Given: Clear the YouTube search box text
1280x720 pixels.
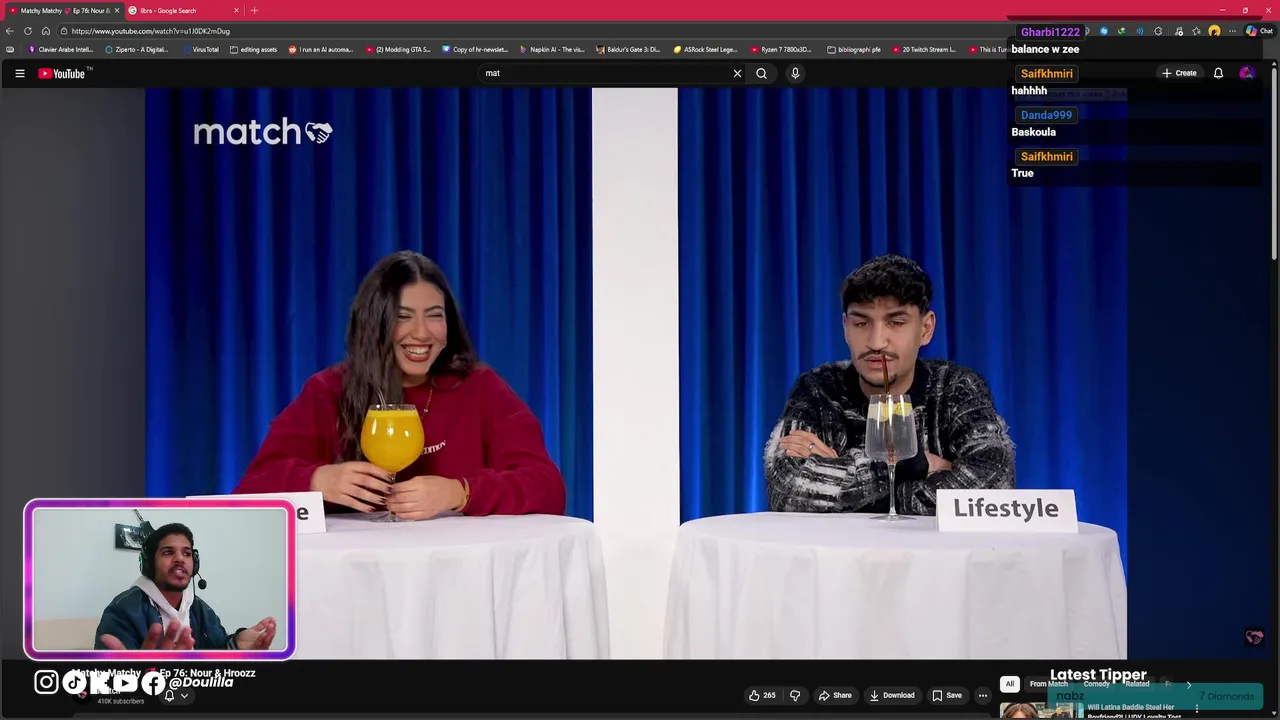Looking at the screenshot, I should point(737,73).
